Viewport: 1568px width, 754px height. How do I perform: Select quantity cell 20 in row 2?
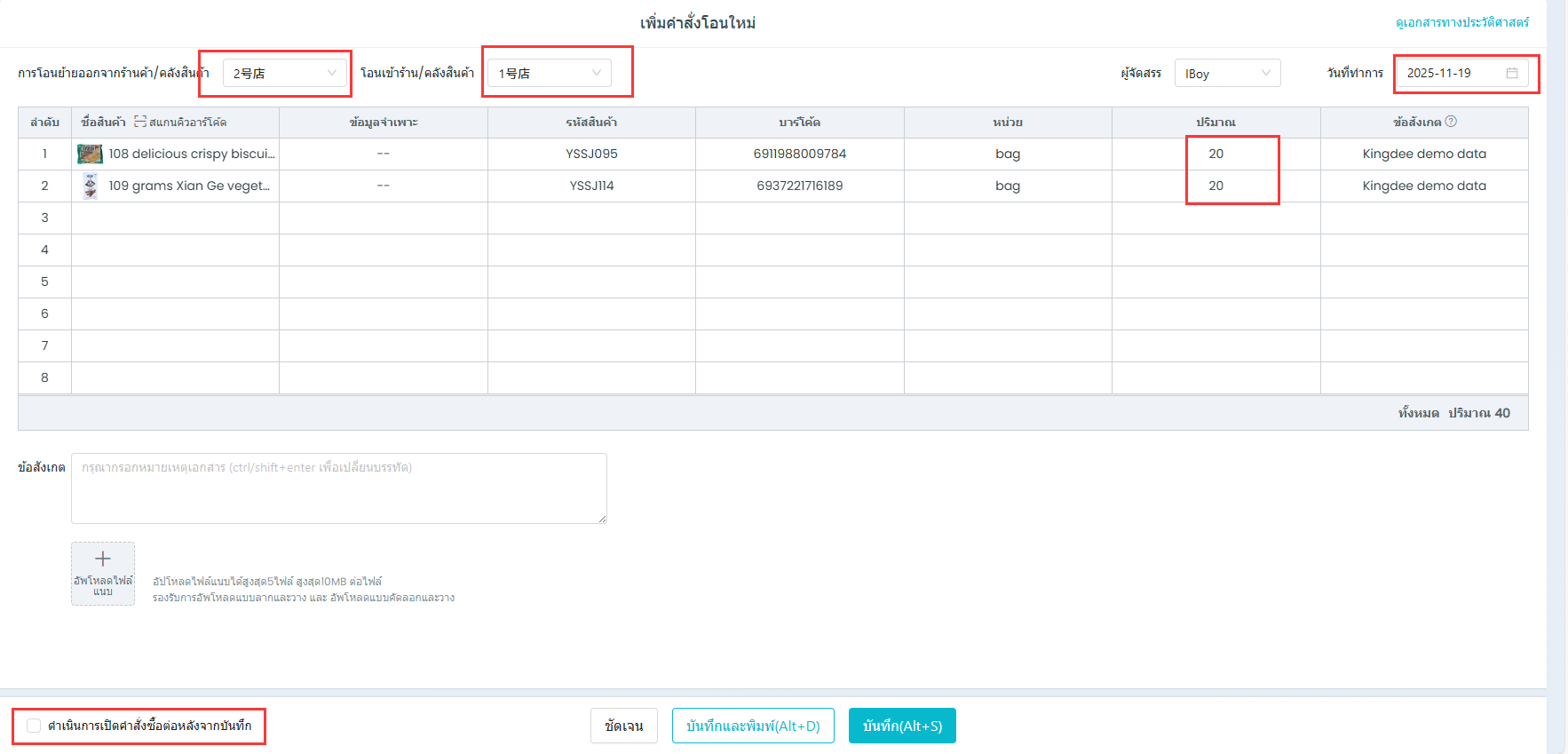(1216, 186)
